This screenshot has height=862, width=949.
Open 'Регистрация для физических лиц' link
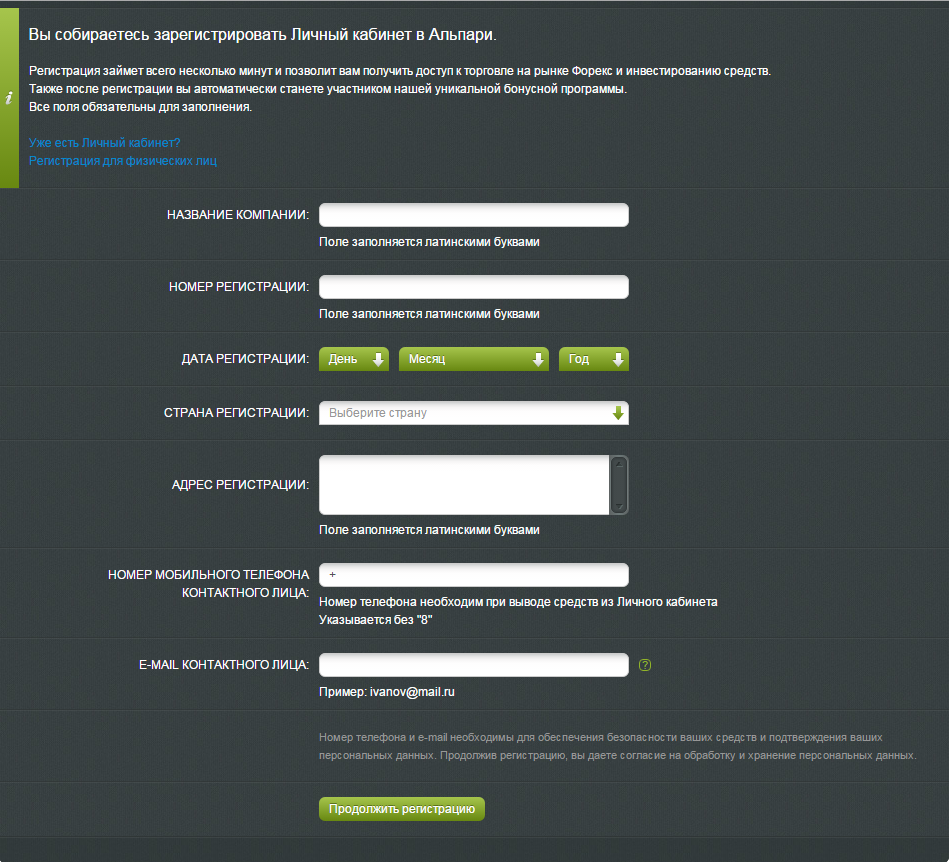(x=122, y=161)
